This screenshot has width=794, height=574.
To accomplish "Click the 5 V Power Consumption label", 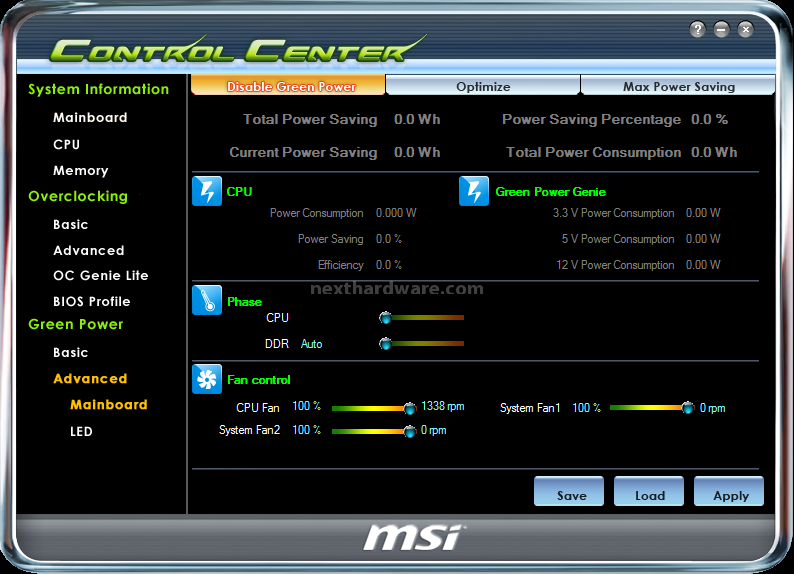I will pyautogui.click(x=618, y=239).
